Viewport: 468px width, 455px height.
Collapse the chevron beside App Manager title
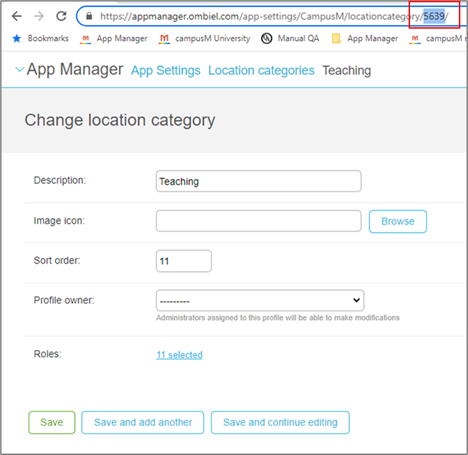click(x=20, y=70)
